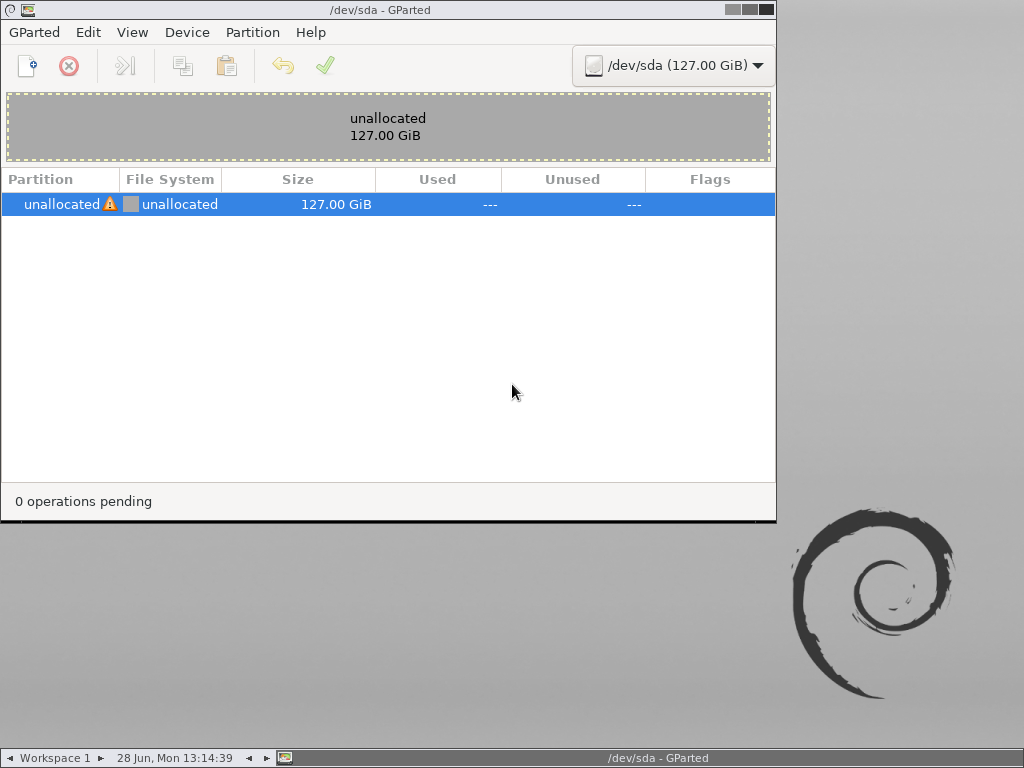Open the Help menu
The image size is (1024, 768).
pos(311,32)
